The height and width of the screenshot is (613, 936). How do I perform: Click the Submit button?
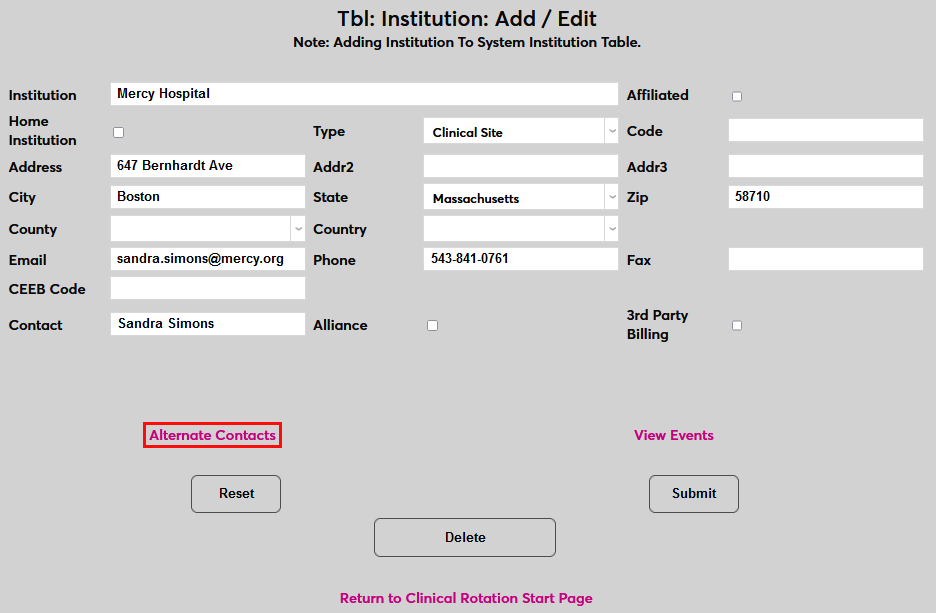(x=693, y=493)
